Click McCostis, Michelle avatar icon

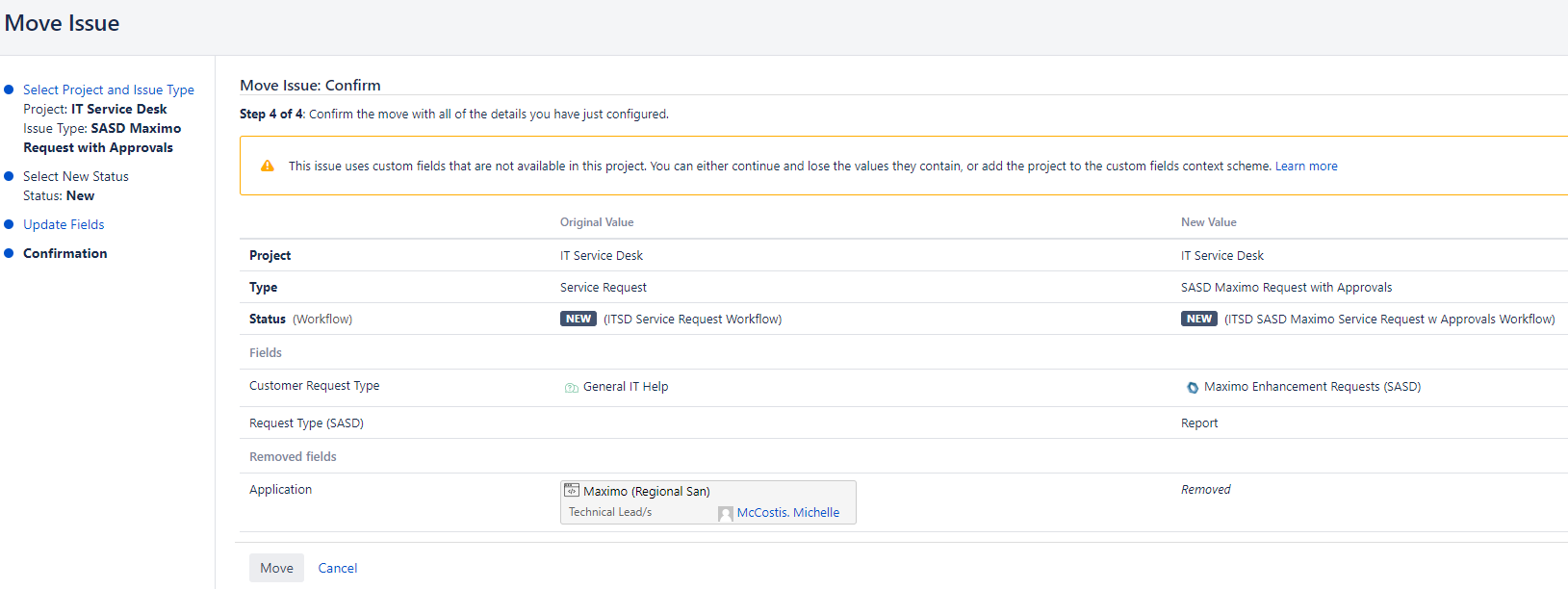click(x=726, y=514)
